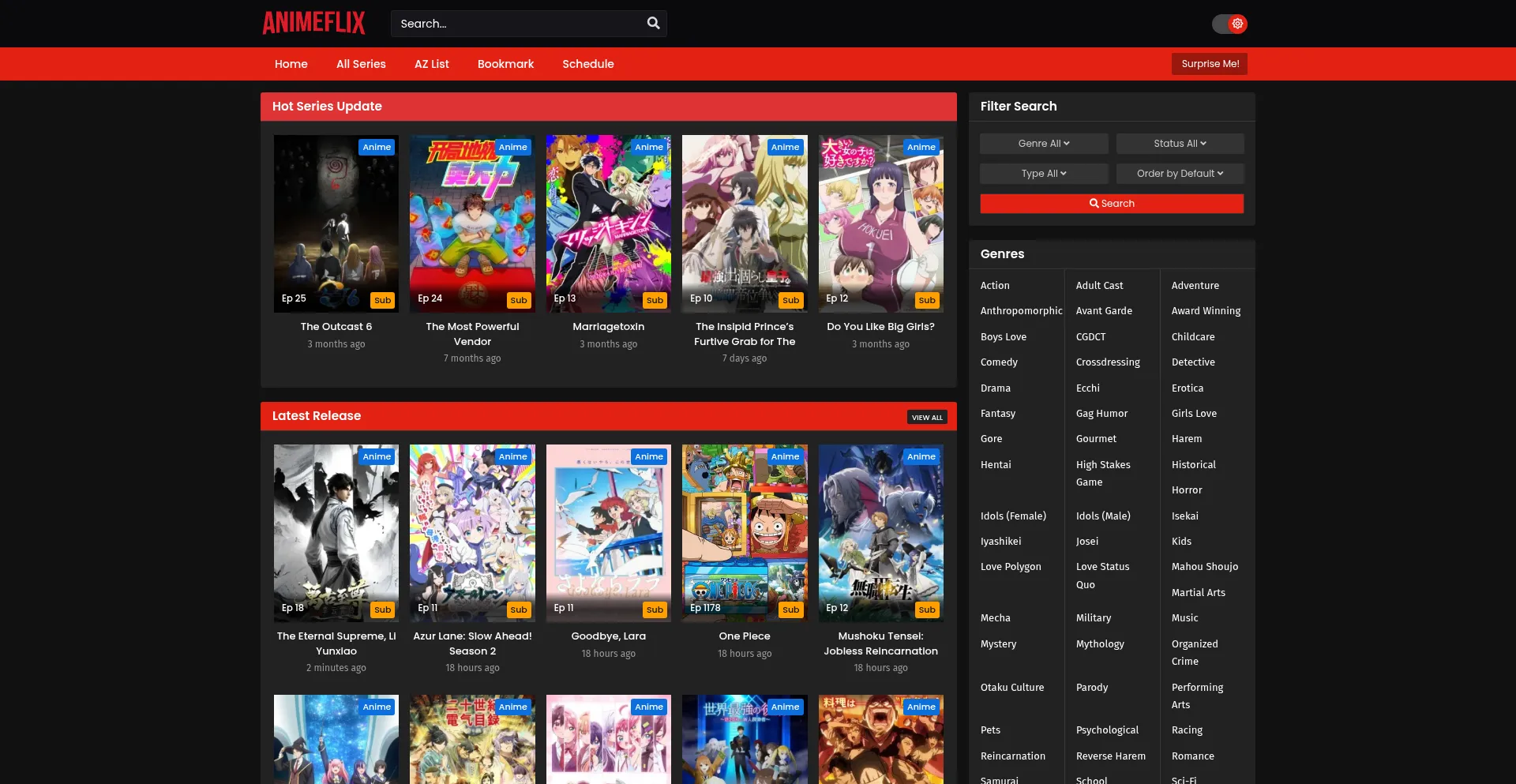Click the Sub badge on The Most Powerful Vendor
Image resolution: width=1516 pixels, height=784 pixels.
pyautogui.click(x=519, y=300)
